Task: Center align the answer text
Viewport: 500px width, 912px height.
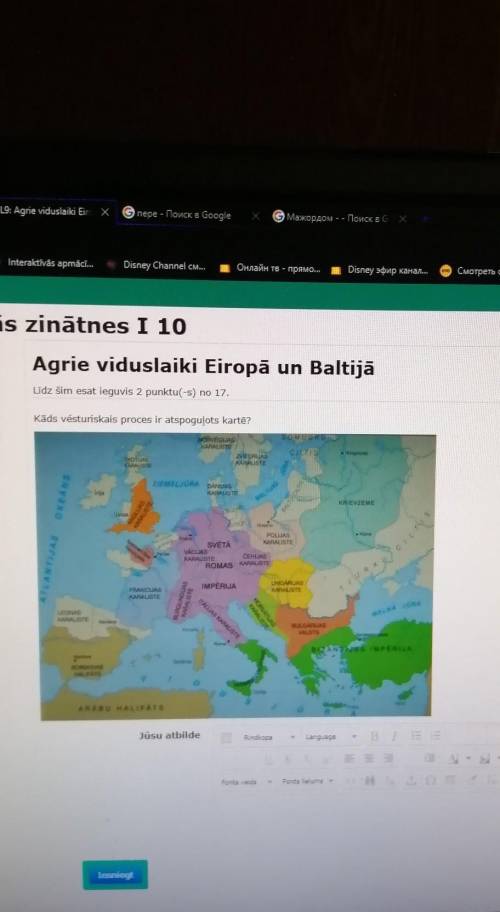Action: coord(369,758)
